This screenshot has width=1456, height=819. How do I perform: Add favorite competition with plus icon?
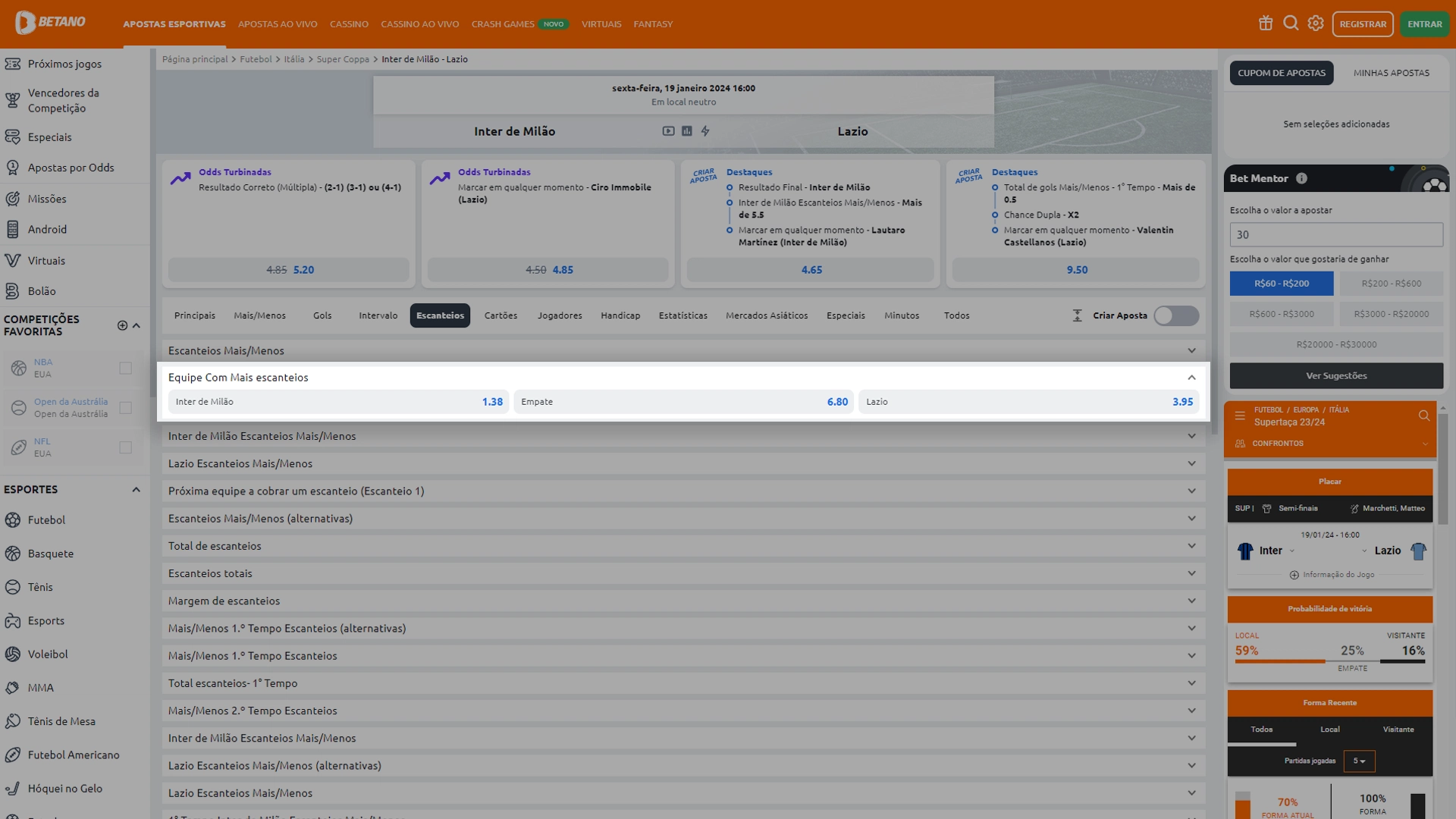122,325
